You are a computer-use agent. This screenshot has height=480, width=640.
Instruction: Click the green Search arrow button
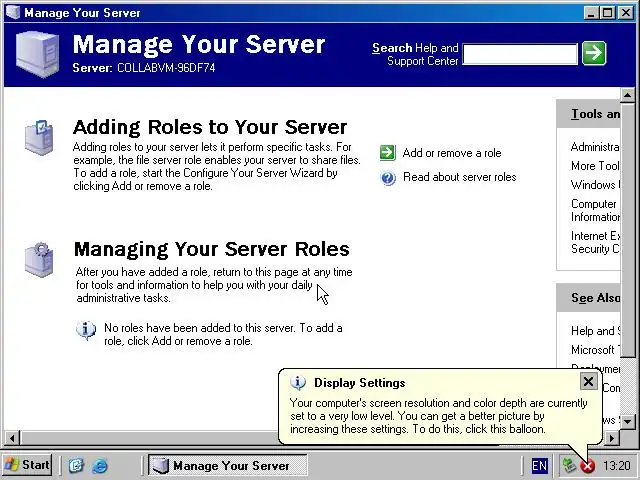594,53
